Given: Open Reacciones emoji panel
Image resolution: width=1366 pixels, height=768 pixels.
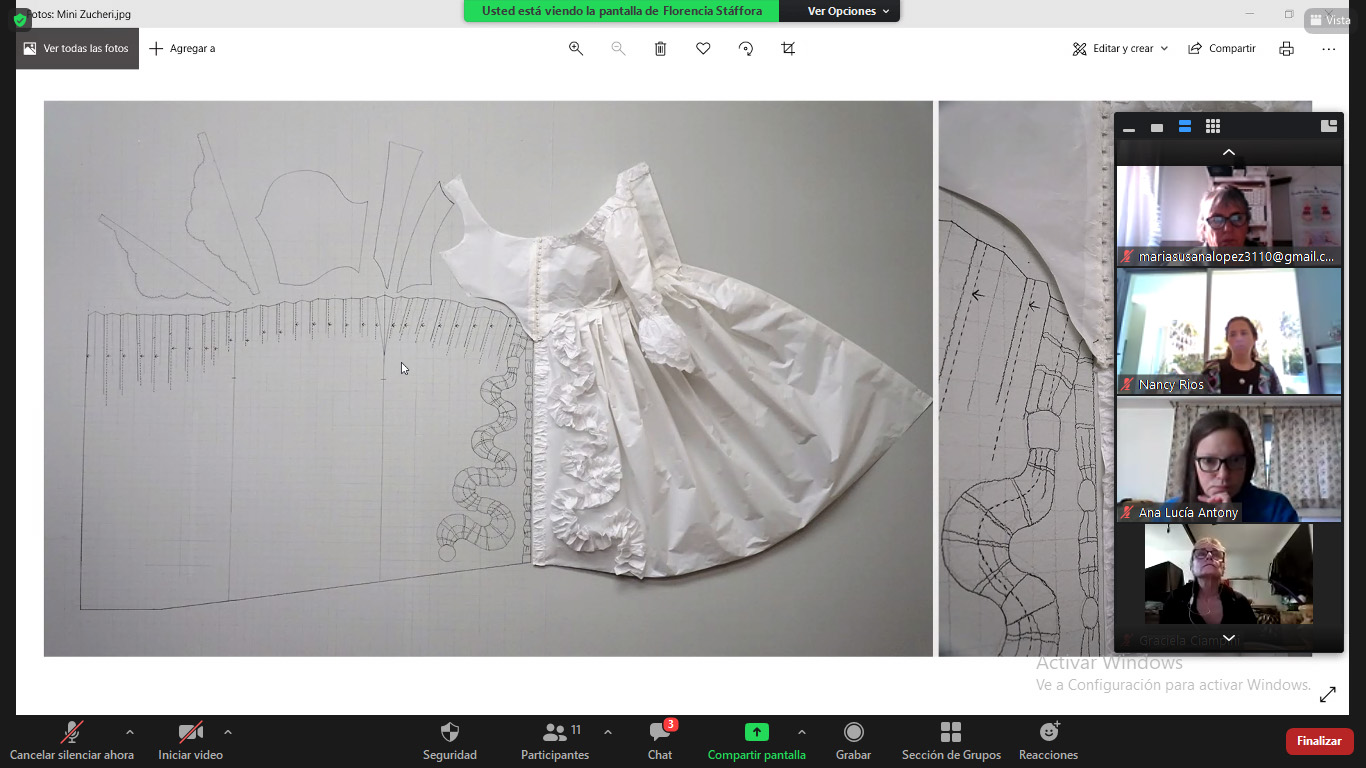Looking at the screenshot, I should click(x=1048, y=740).
